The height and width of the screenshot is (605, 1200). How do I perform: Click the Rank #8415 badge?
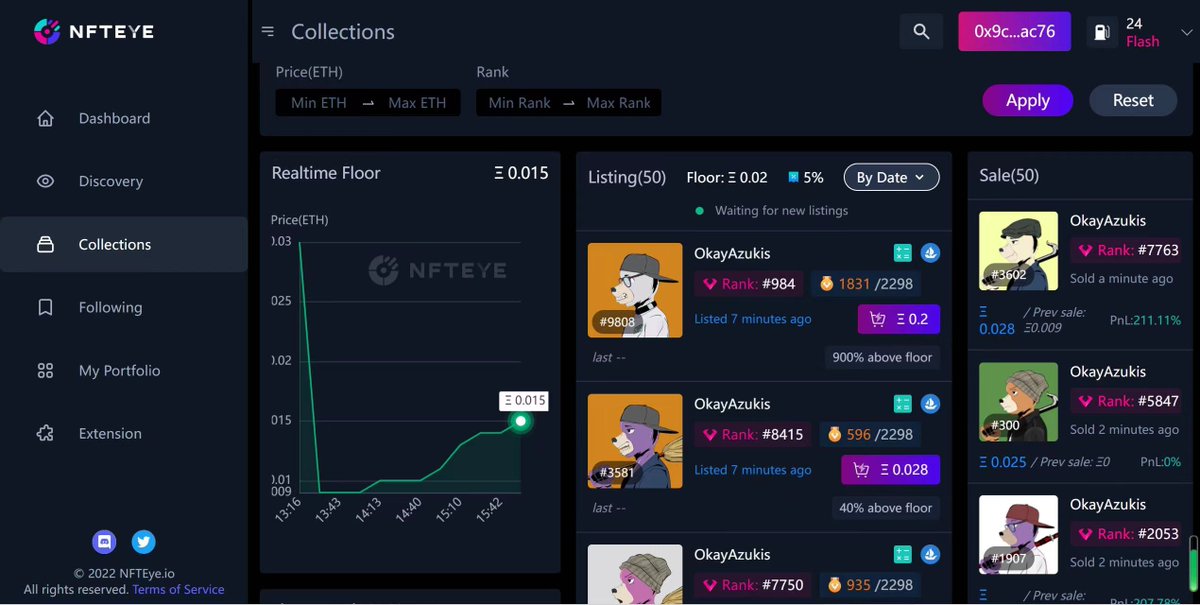pyautogui.click(x=753, y=435)
